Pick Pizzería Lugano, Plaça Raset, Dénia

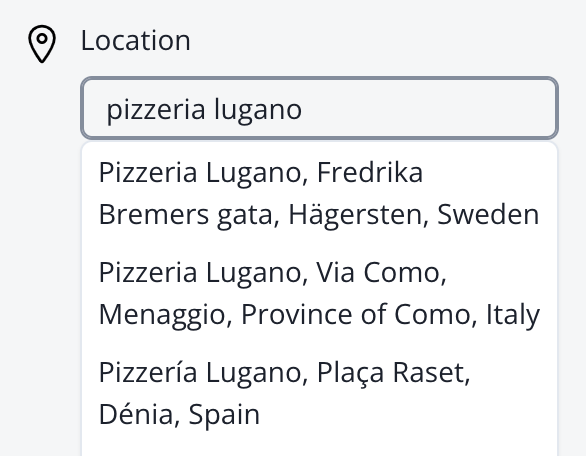pos(320,393)
